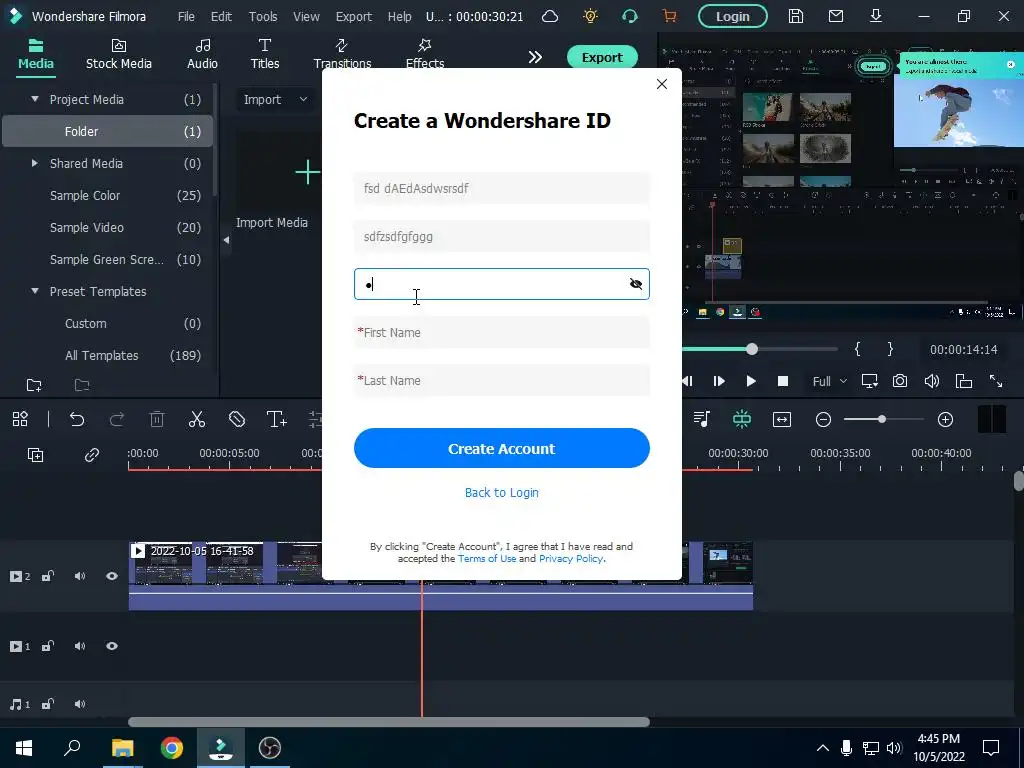
Task: Add text with the T+ icon
Action: tap(276, 419)
